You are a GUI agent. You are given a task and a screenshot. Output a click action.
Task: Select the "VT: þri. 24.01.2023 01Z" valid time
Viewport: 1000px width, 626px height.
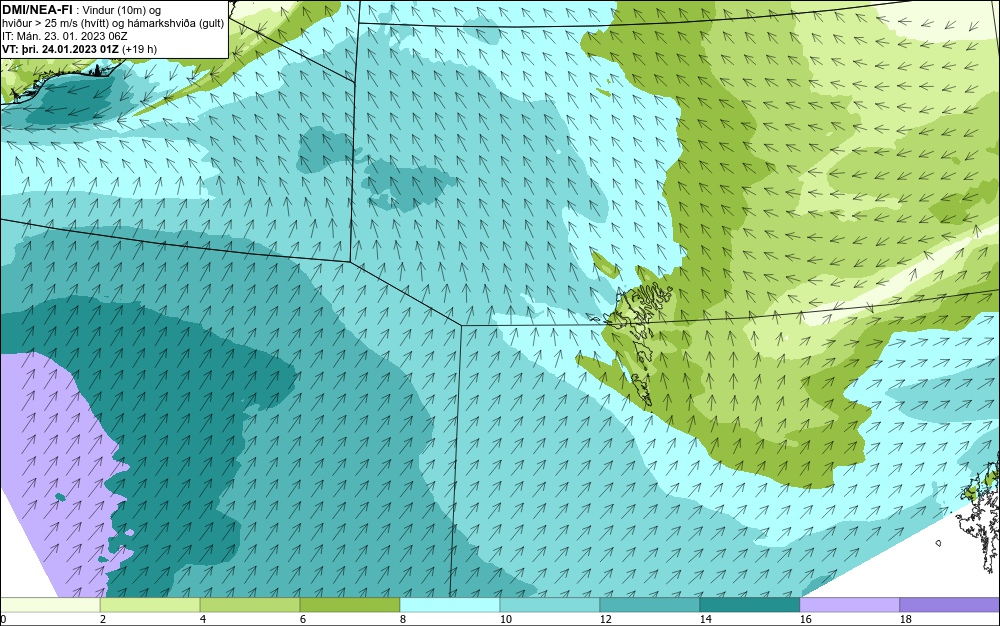point(61,49)
